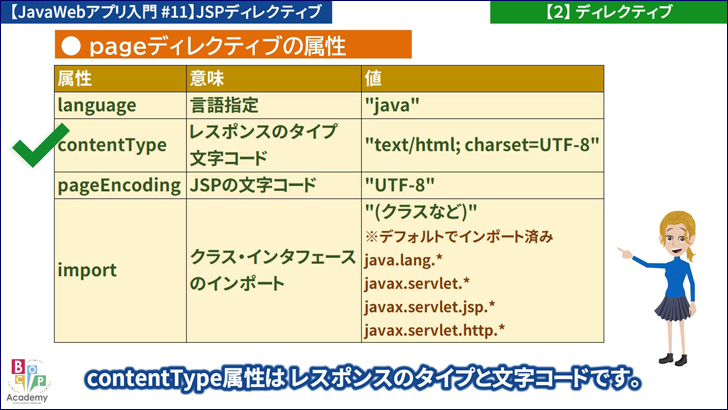Click the white bullet circle in orange heading
728x410 pixels.
tap(70, 46)
